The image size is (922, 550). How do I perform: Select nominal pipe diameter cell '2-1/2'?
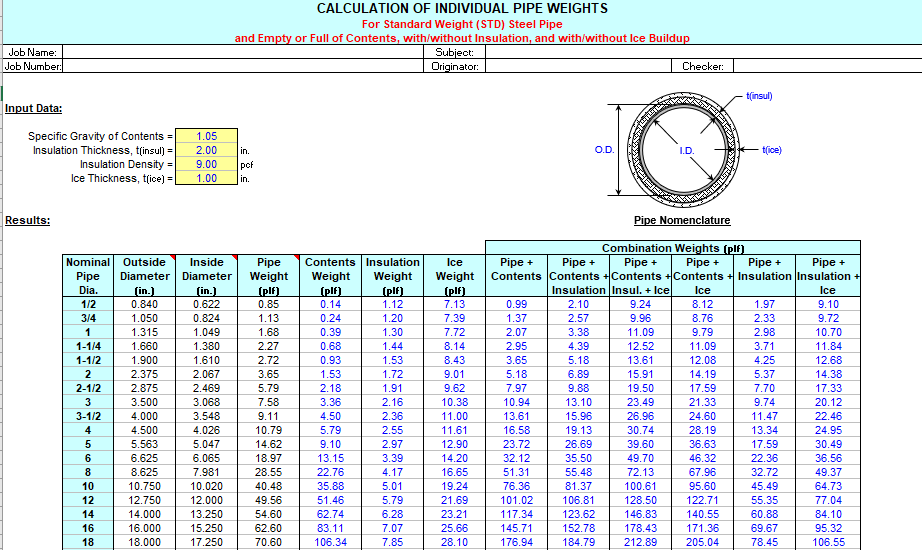pos(88,388)
